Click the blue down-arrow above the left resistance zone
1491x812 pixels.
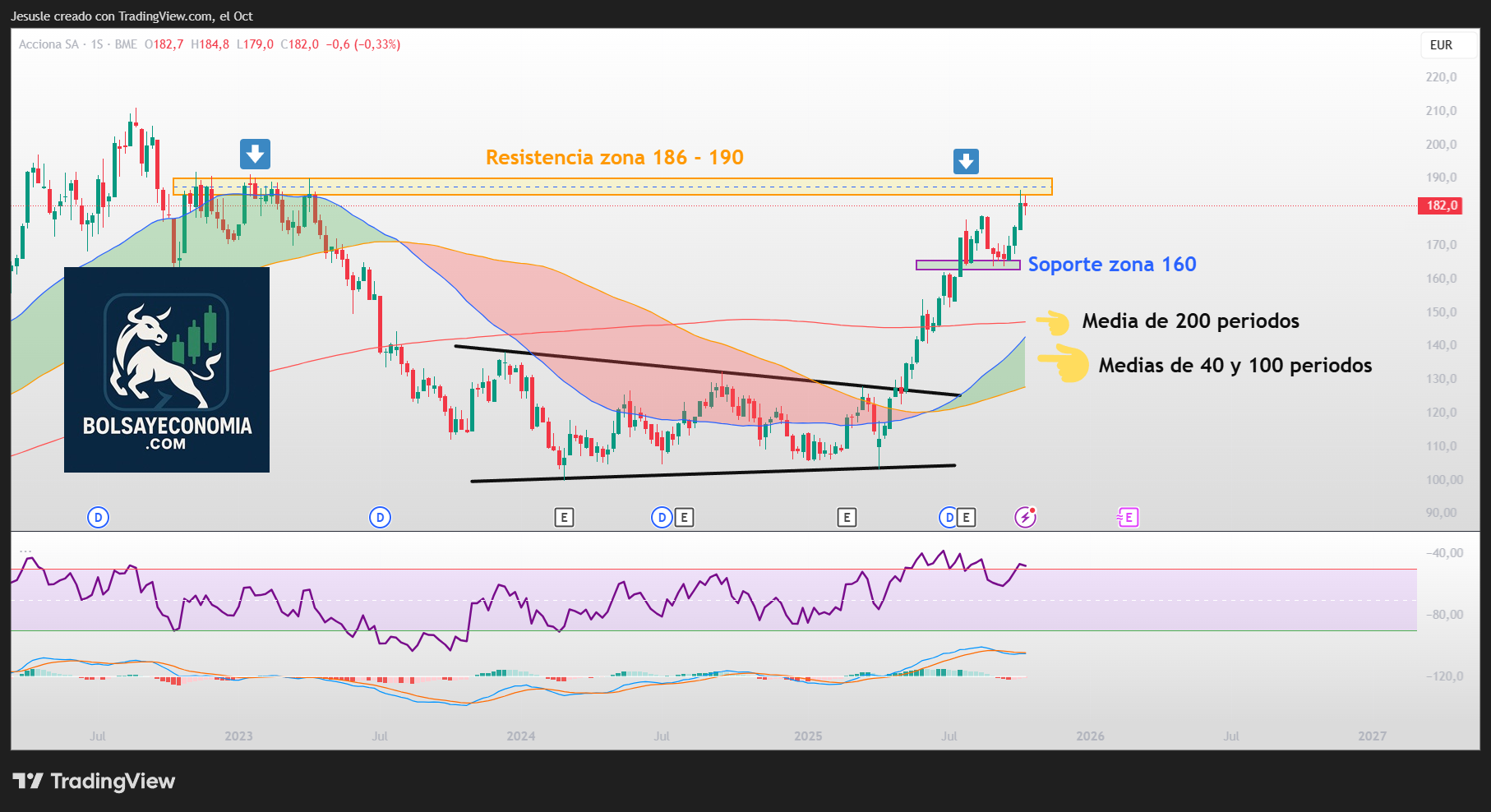pyautogui.click(x=255, y=154)
